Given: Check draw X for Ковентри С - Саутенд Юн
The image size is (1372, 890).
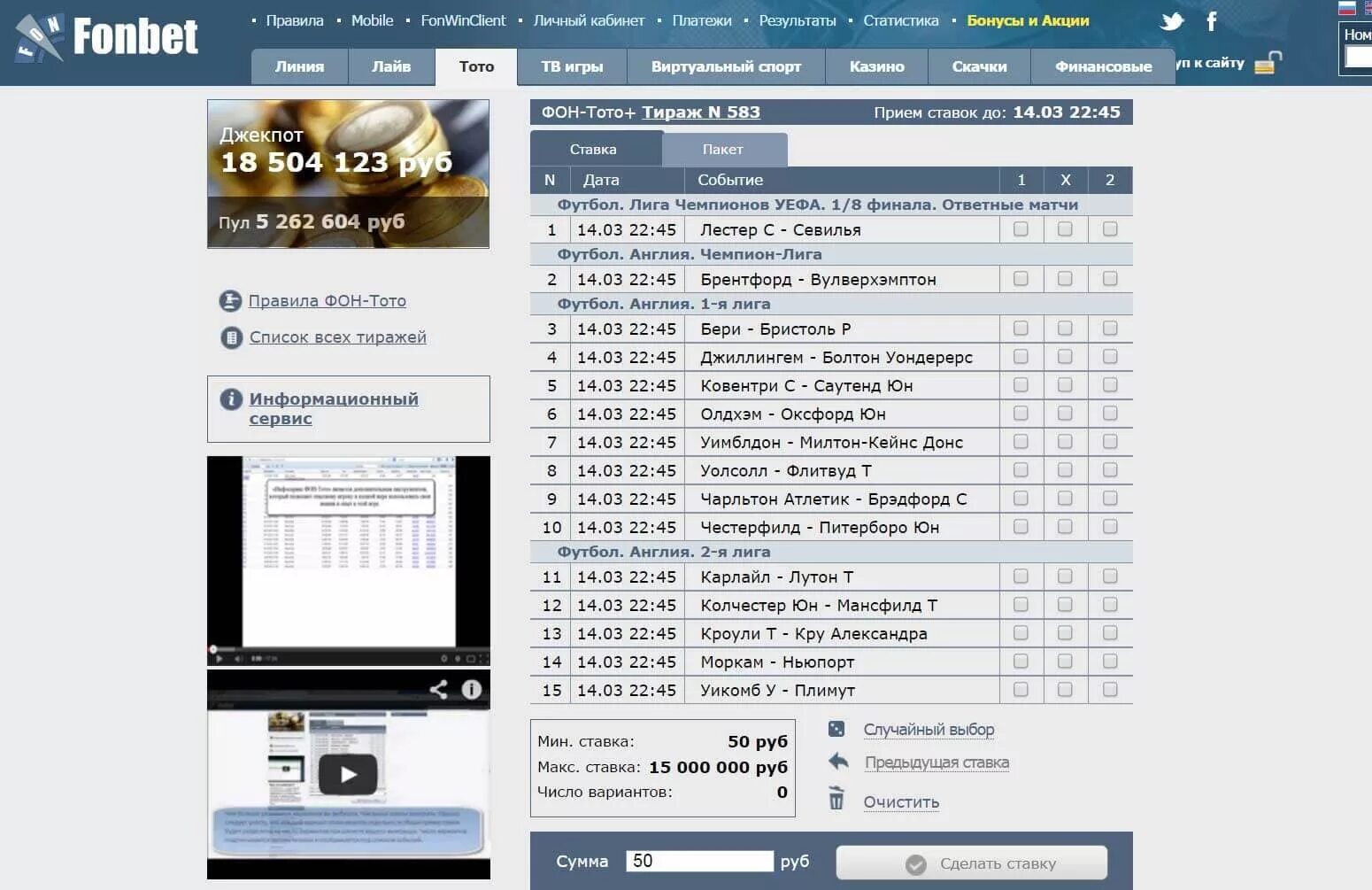Looking at the screenshot, I should click(1065, 385).
